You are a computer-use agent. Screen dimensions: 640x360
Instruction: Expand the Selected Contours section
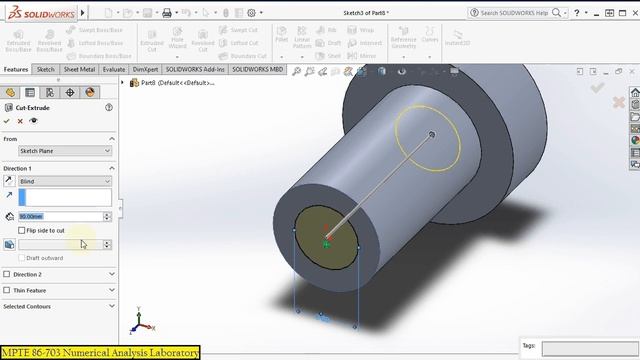tap(112, 306)
